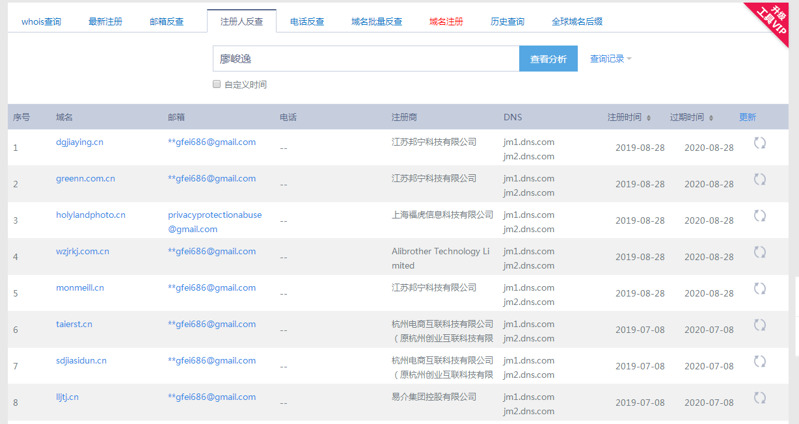
Task: Enable the 自定义时间 checkbox
Action: click(x=217, y=84)
